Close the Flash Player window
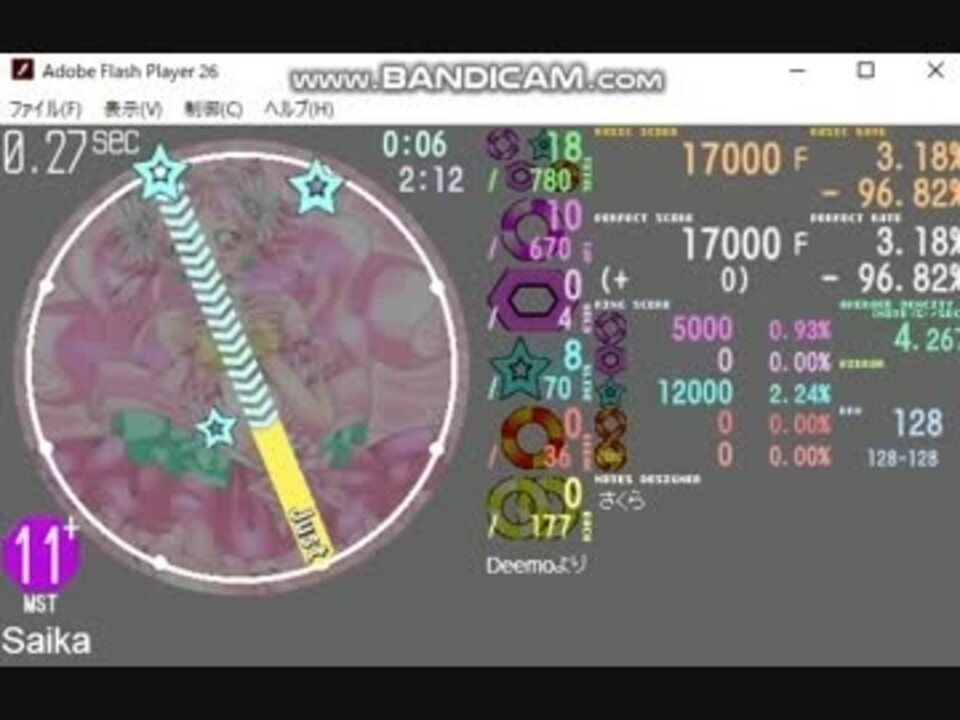960x720 pixels. [x=935, y=70]
